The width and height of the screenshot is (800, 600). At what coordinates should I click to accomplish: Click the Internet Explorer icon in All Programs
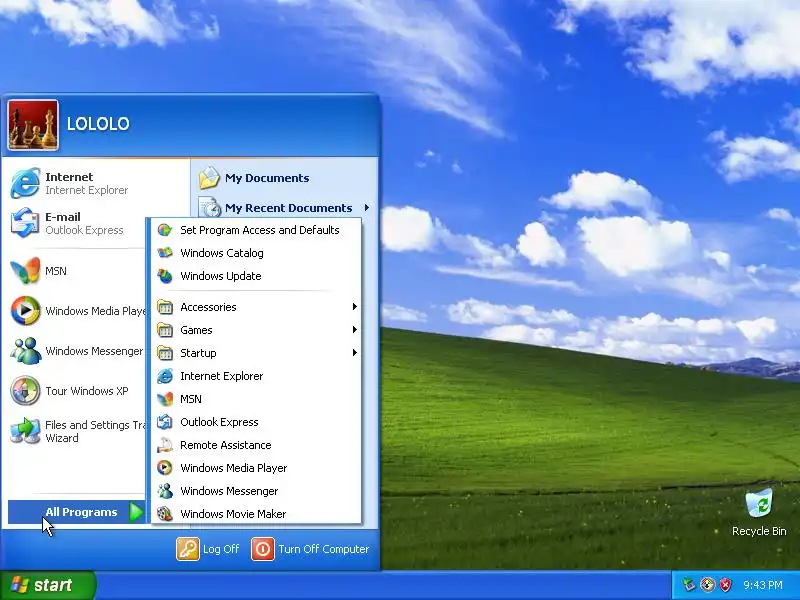tap(164, 376)
